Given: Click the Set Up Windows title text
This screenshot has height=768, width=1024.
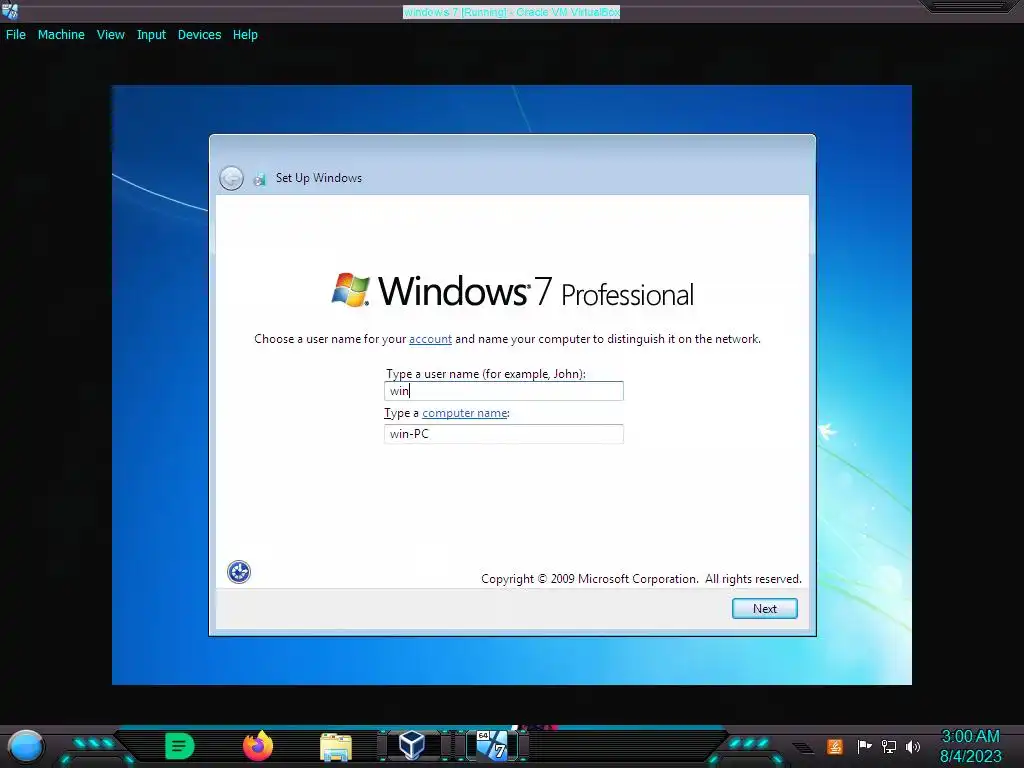Looking at the screenshot, I should click(x=319, y=178).
